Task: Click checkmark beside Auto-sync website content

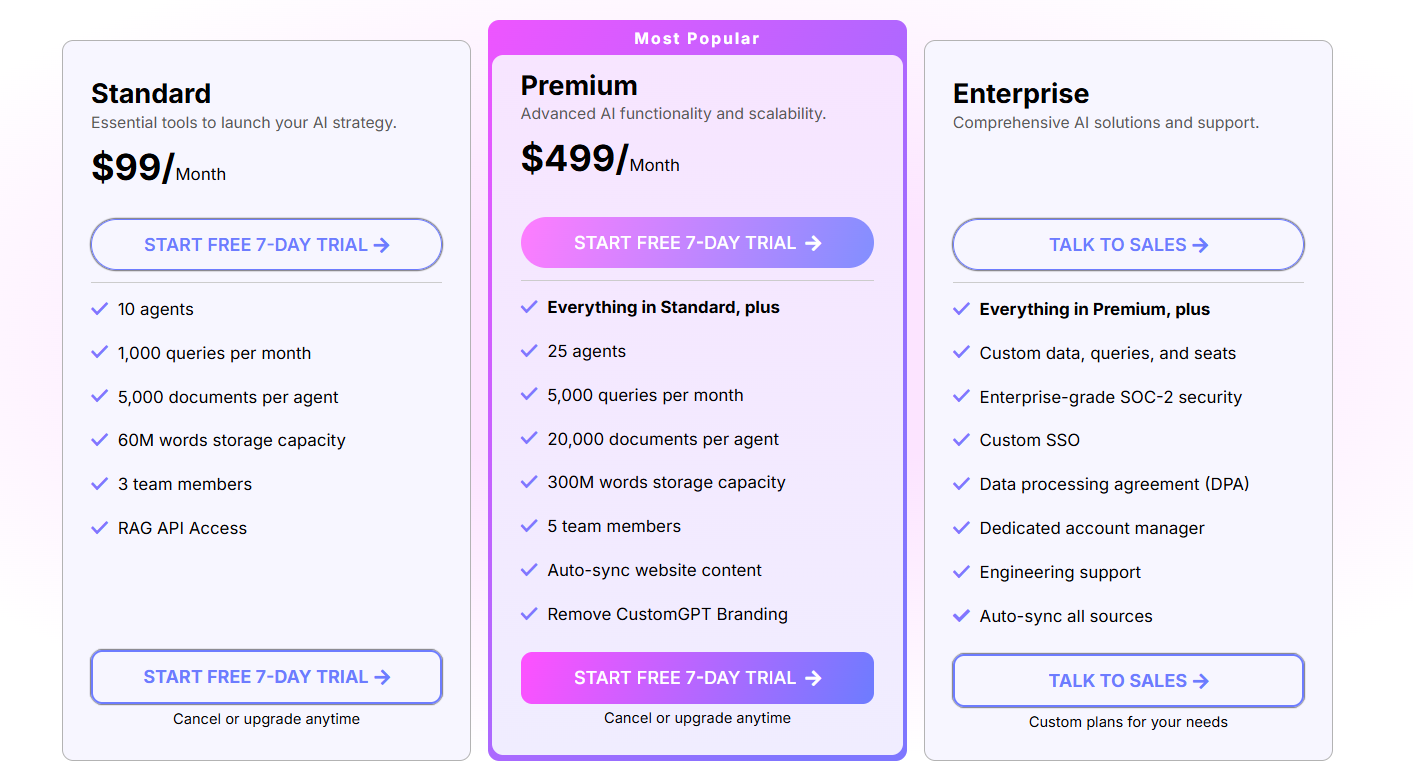Action: 529,570
